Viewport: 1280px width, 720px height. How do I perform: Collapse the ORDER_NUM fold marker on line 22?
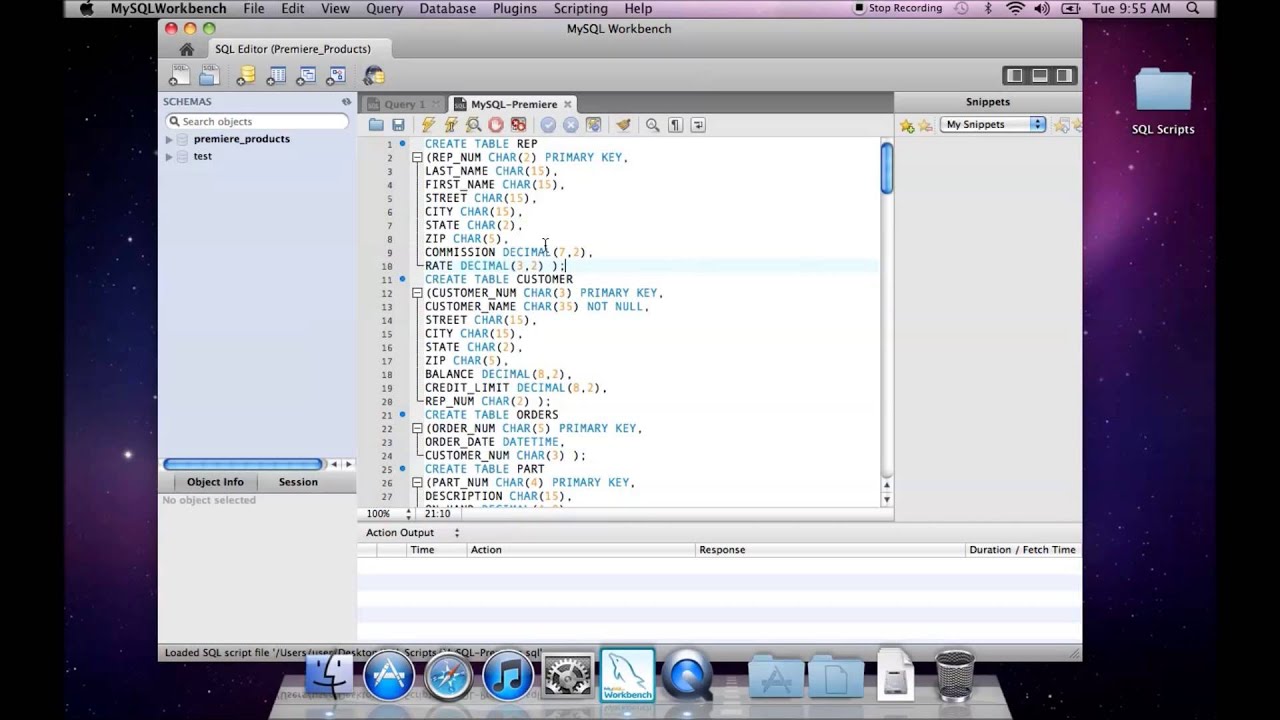[x=417, y=428]
